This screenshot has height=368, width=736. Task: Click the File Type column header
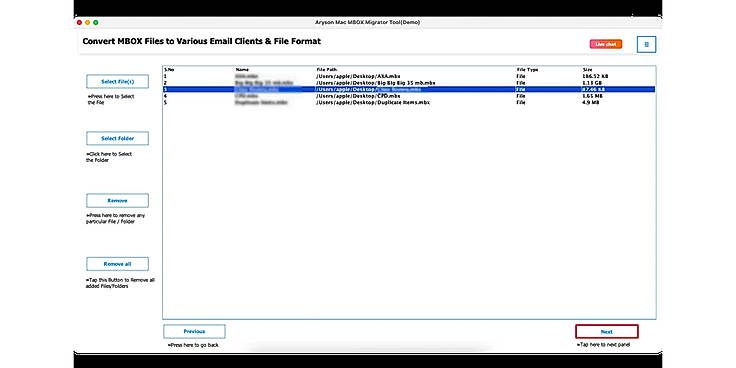point(527,69)
